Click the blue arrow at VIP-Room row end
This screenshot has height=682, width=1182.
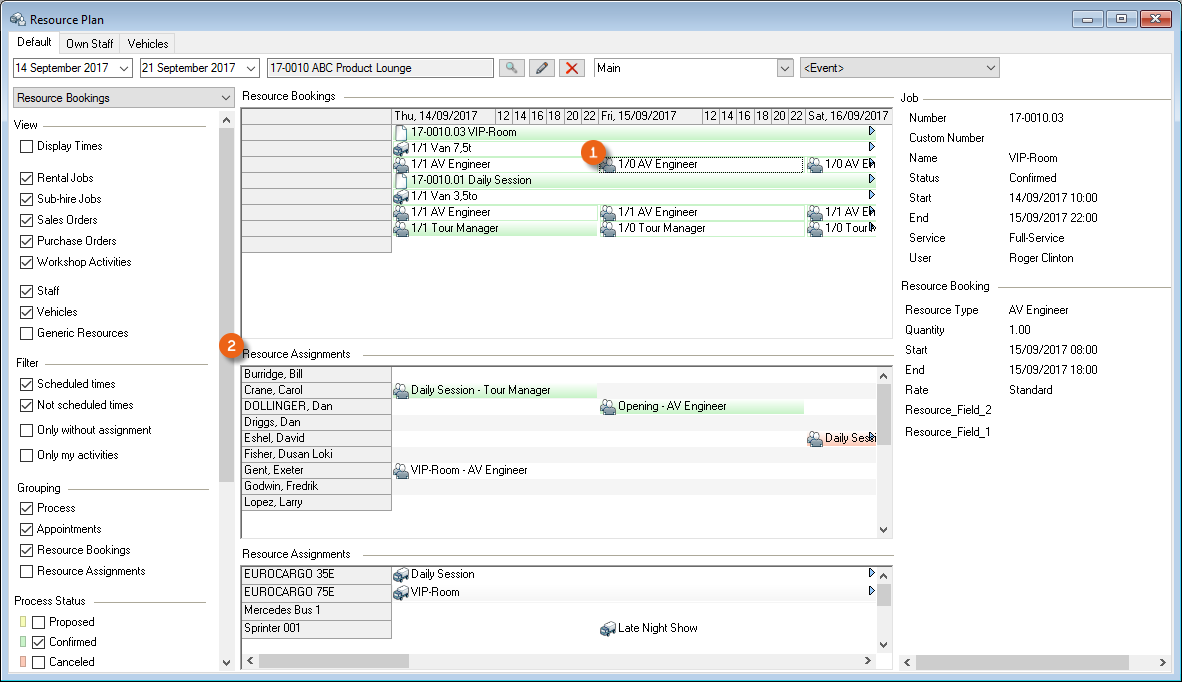click(x=871, y=131)
